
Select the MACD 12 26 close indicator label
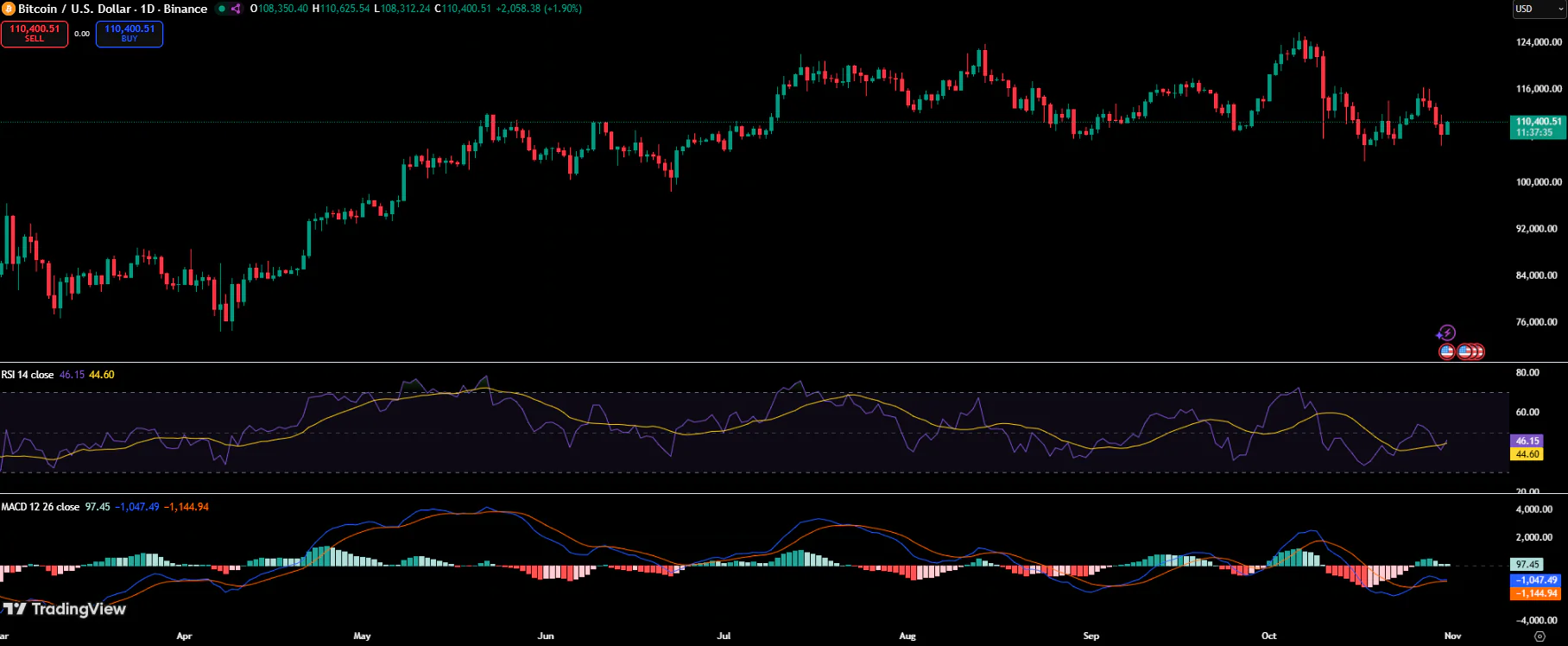point(41,507)
